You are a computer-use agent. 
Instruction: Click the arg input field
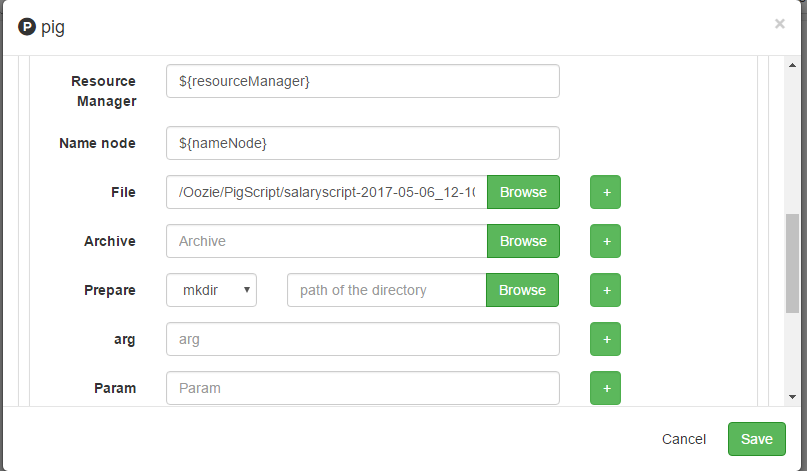[x=362, y=339]
